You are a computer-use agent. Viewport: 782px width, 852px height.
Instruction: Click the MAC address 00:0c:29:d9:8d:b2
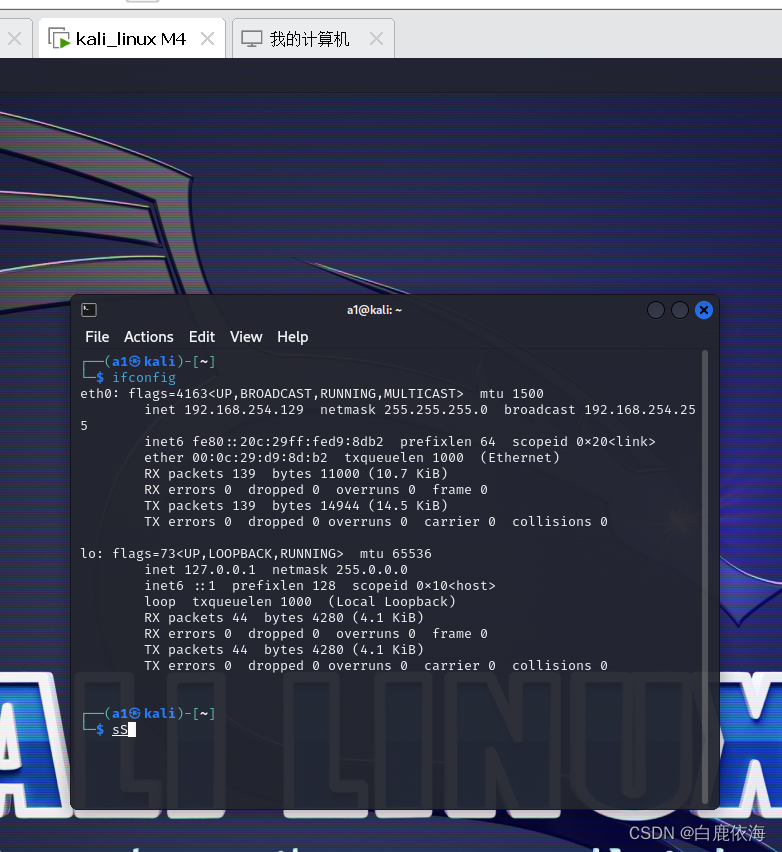260,458
